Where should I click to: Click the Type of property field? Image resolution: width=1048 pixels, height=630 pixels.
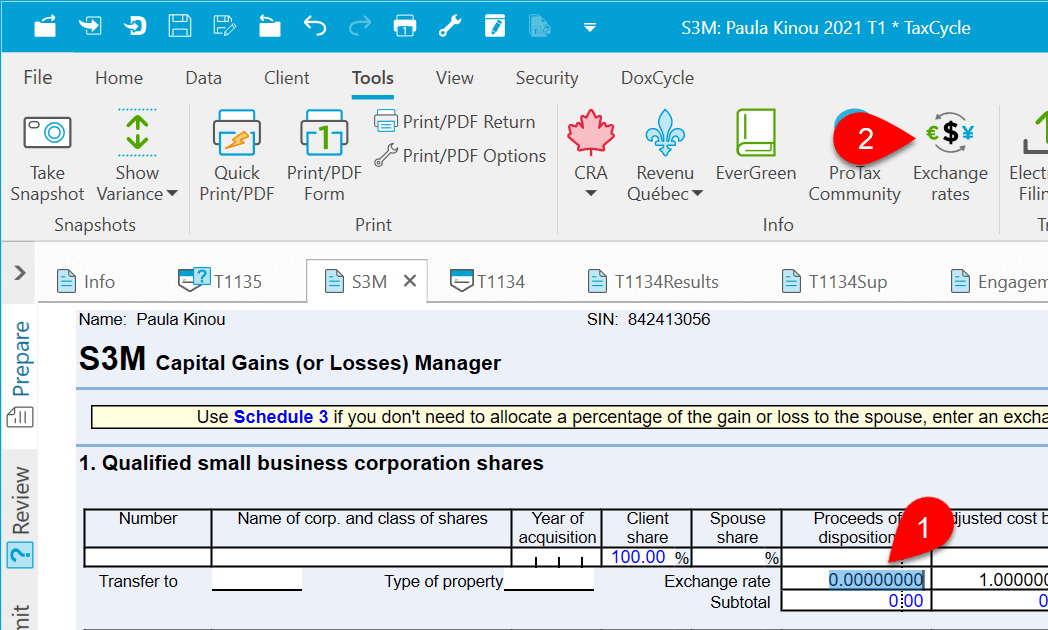point(549,580)
